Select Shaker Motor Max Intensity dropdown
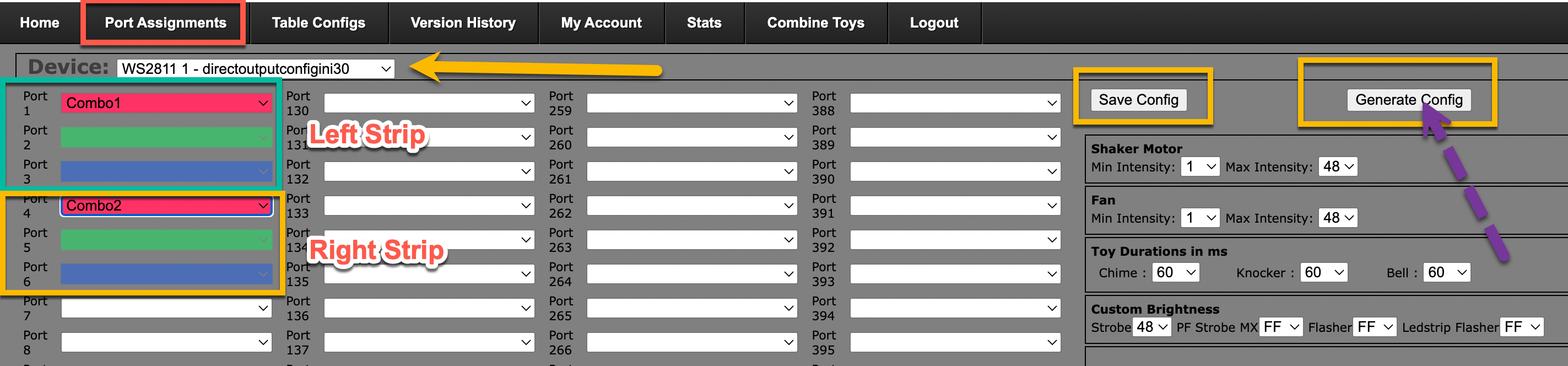The width and height of the screenshot is (1568, 366). click(1338, 167)
